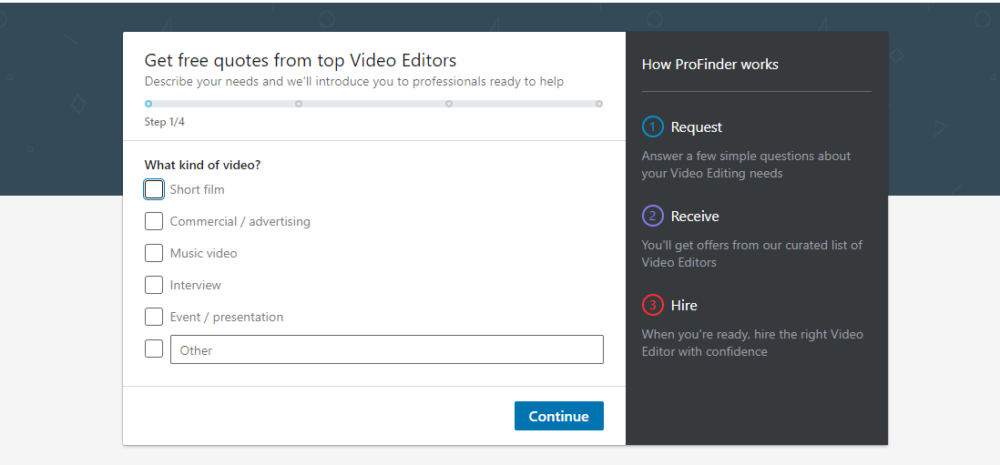The height and width of the screenshot is (465, 1000).
Task: Click the 'Step 1/4' text
Action: click(x=165, y=122)
